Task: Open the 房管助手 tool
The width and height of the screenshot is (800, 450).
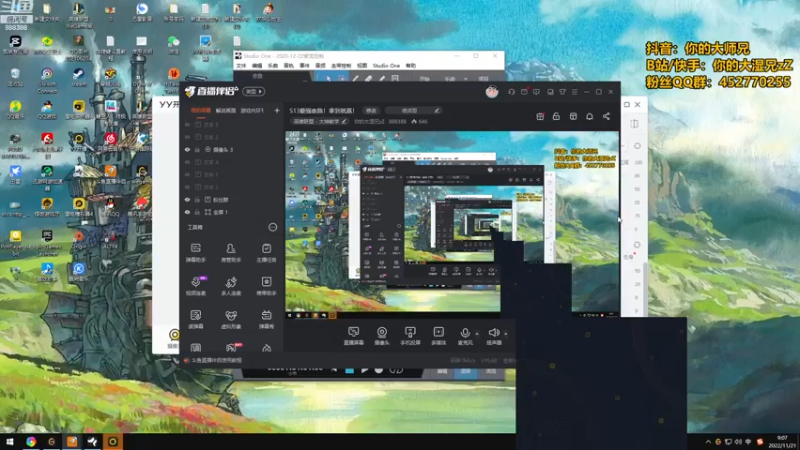Action: coord(231,253)
